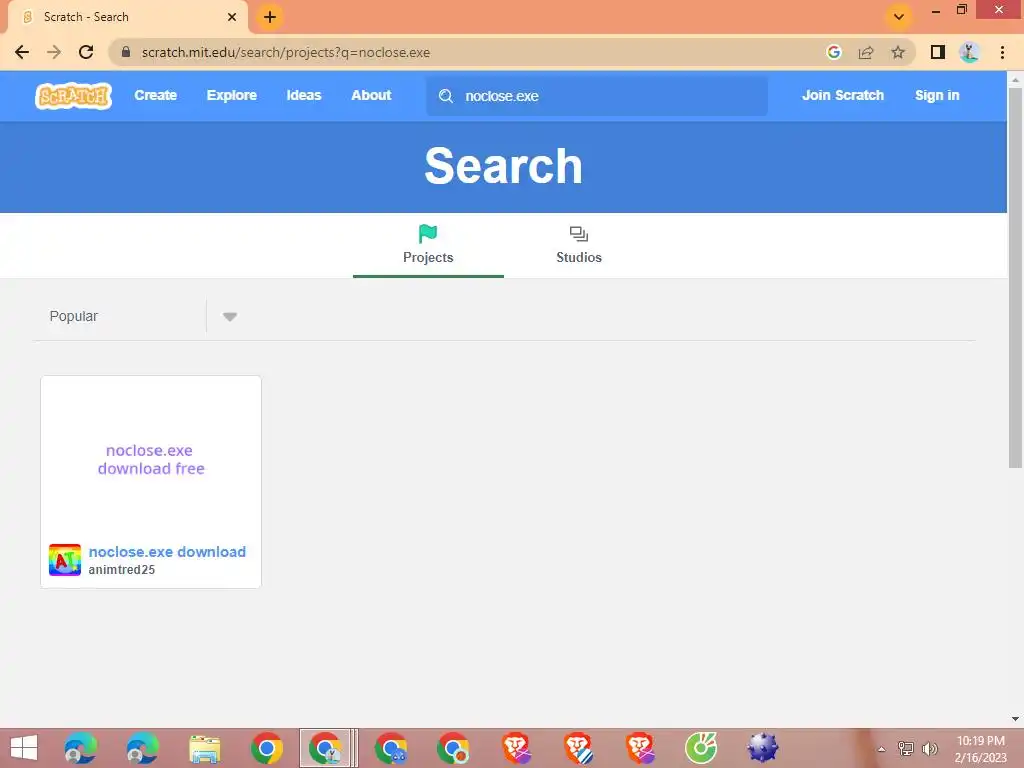Click the Join Scratch link
1024x768 pixels.
pyautogui.click(x=842, y=95)
